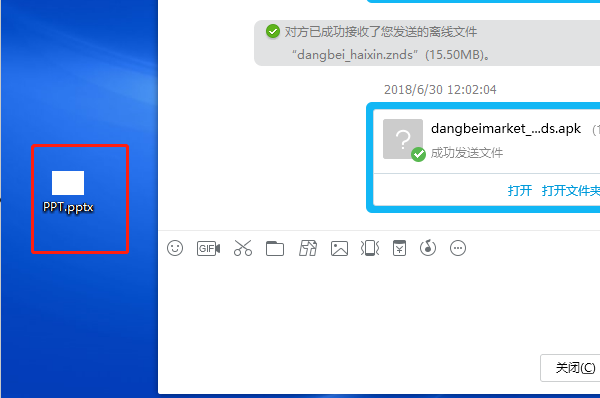Select the scissors screenshot tool

point(243,248)
